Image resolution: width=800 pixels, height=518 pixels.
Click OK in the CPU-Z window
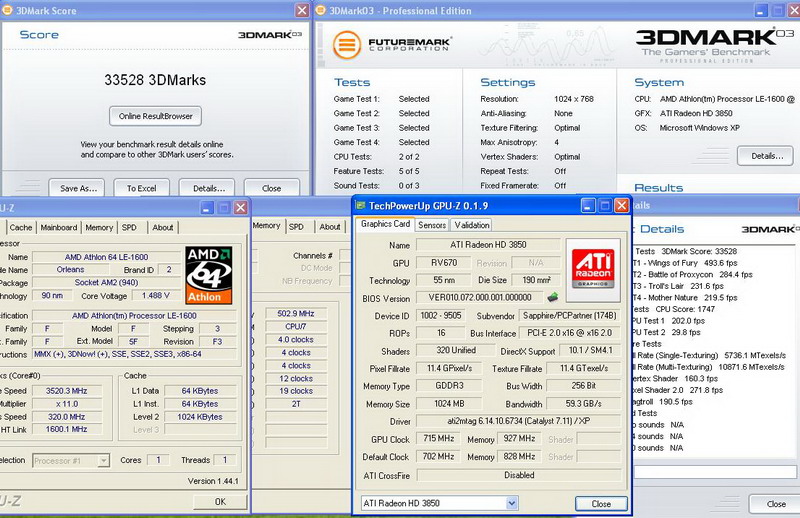pyautogui.click(x=220, y=502)
